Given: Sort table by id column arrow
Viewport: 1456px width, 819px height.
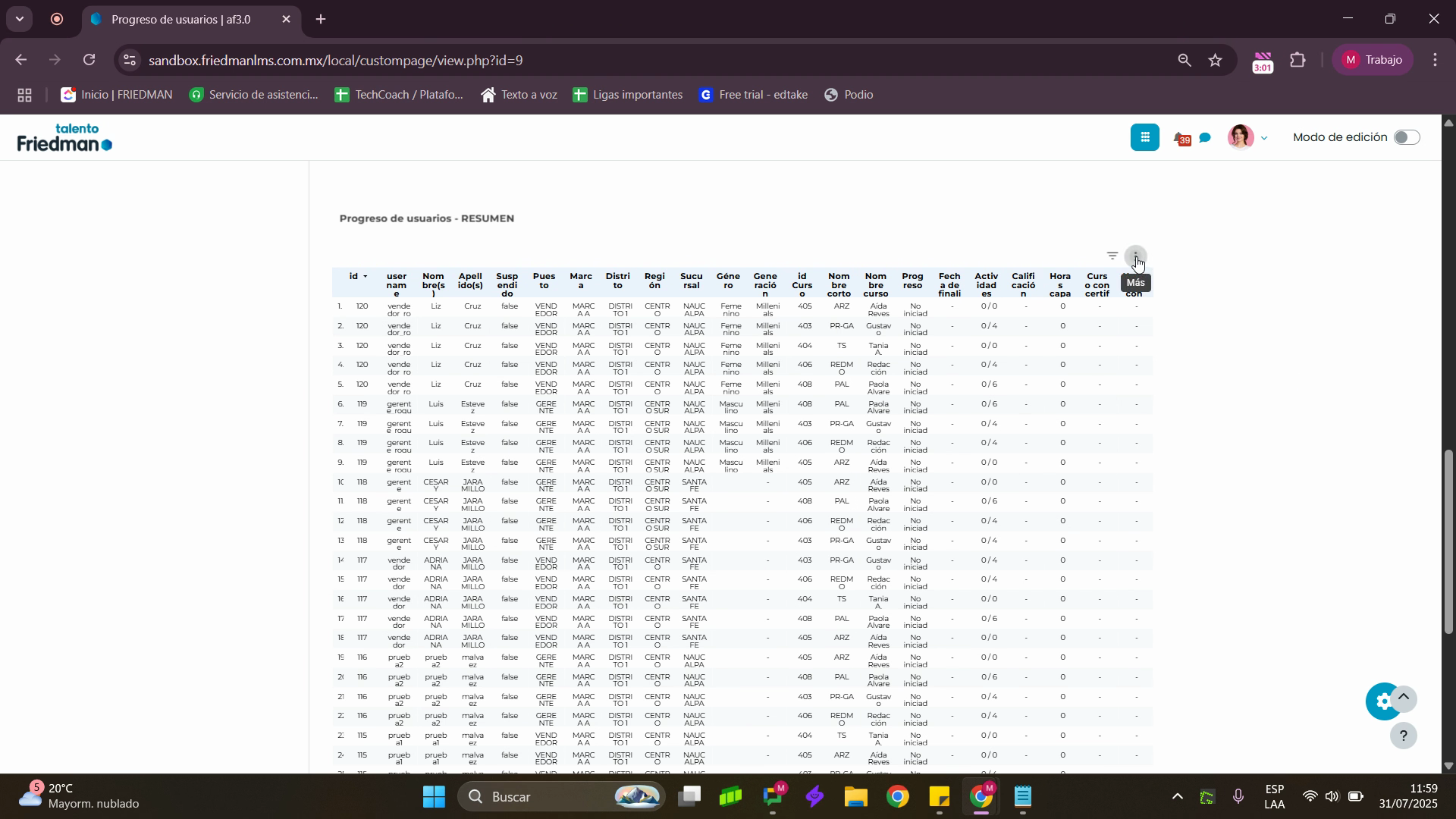Looking at the screenshot, I should click(x=365, y=276).
